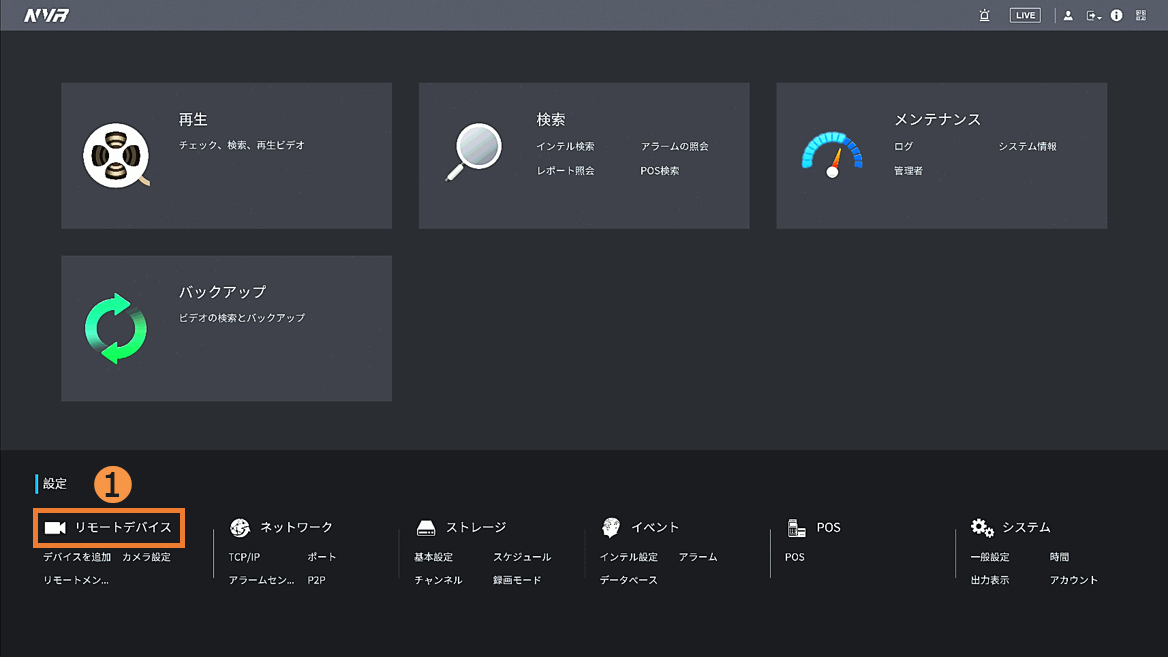Open the info icon in the top bar

point(1117,15)
